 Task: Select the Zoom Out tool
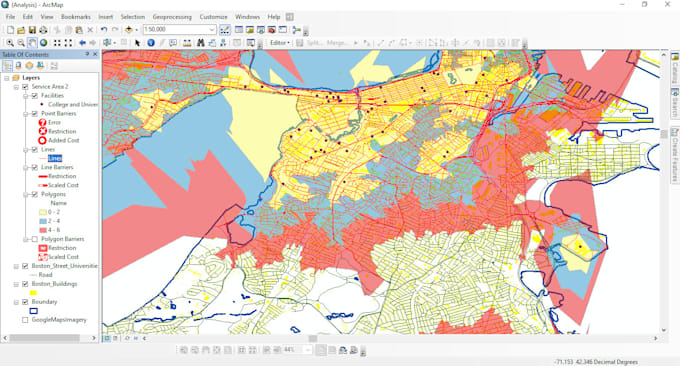tap(21, 42)
